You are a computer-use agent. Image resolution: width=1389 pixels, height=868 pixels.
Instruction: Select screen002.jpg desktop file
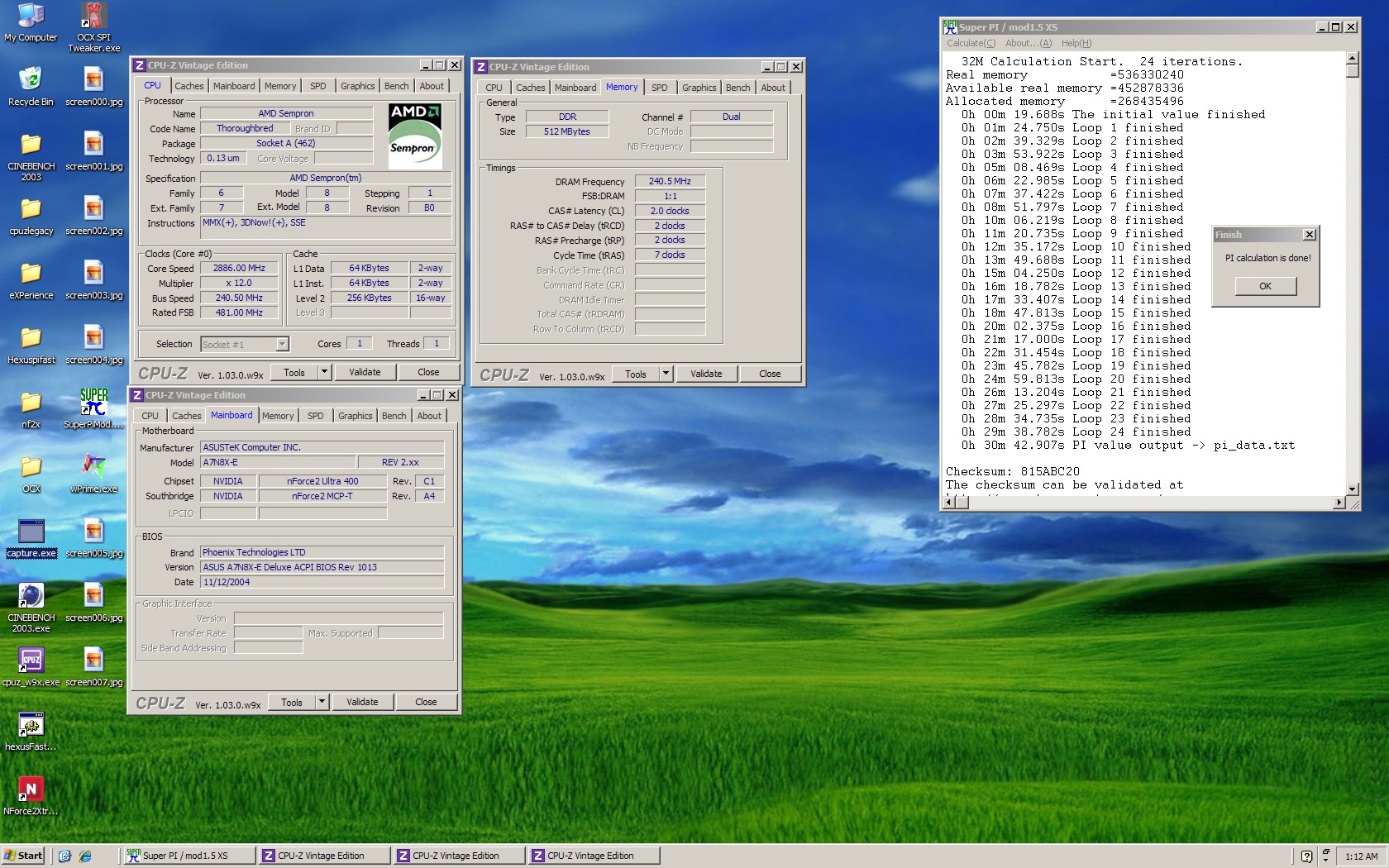click(93, 216)
